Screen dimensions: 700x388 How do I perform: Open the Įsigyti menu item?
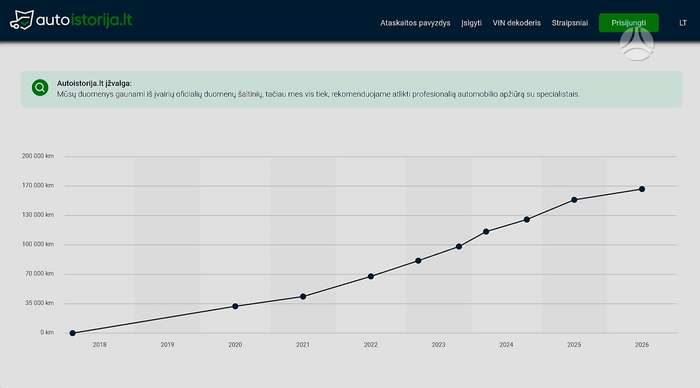click(471, 23)
